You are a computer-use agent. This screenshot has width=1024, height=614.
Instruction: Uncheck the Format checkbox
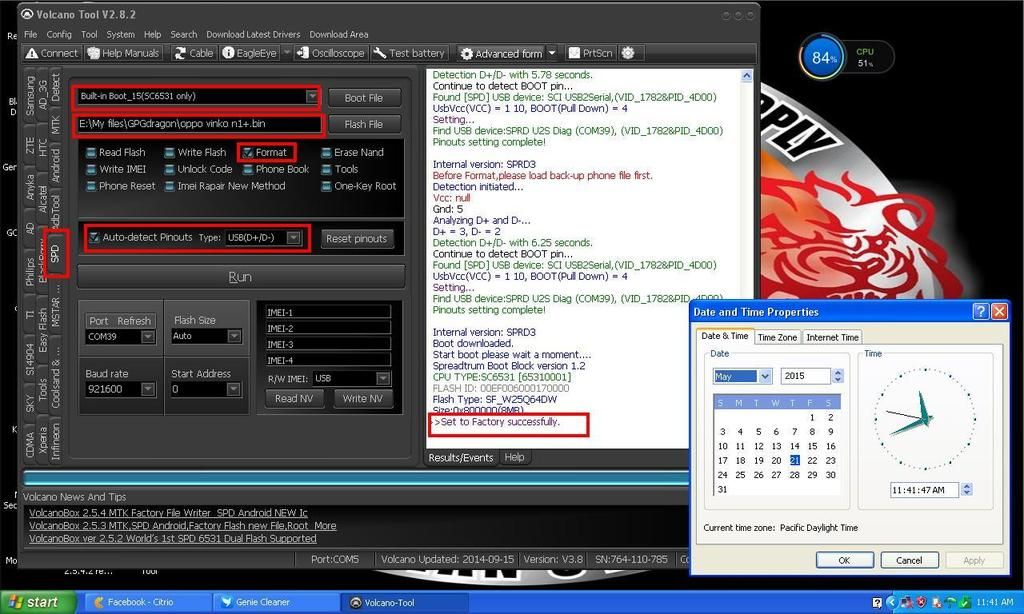coord(247,152)
